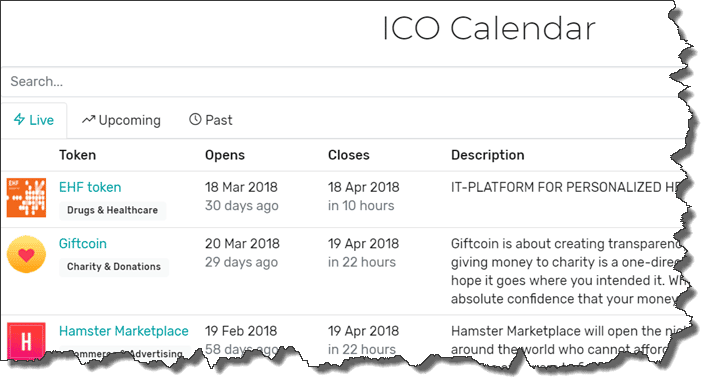The width and height of the screenshot is (715, 392).
Task: Click the Description column header
Action: (x=488, y=155)
